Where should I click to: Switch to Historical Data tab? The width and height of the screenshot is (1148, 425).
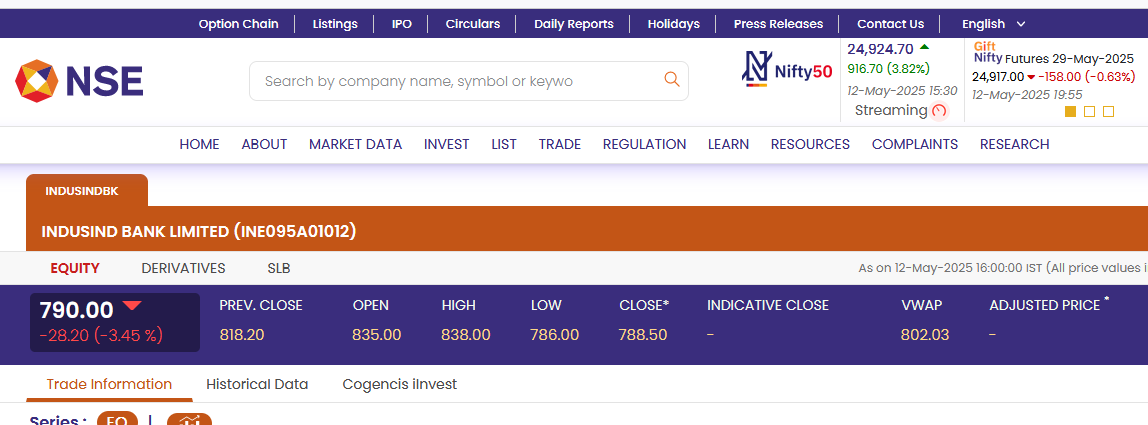[x=257, y=384]
